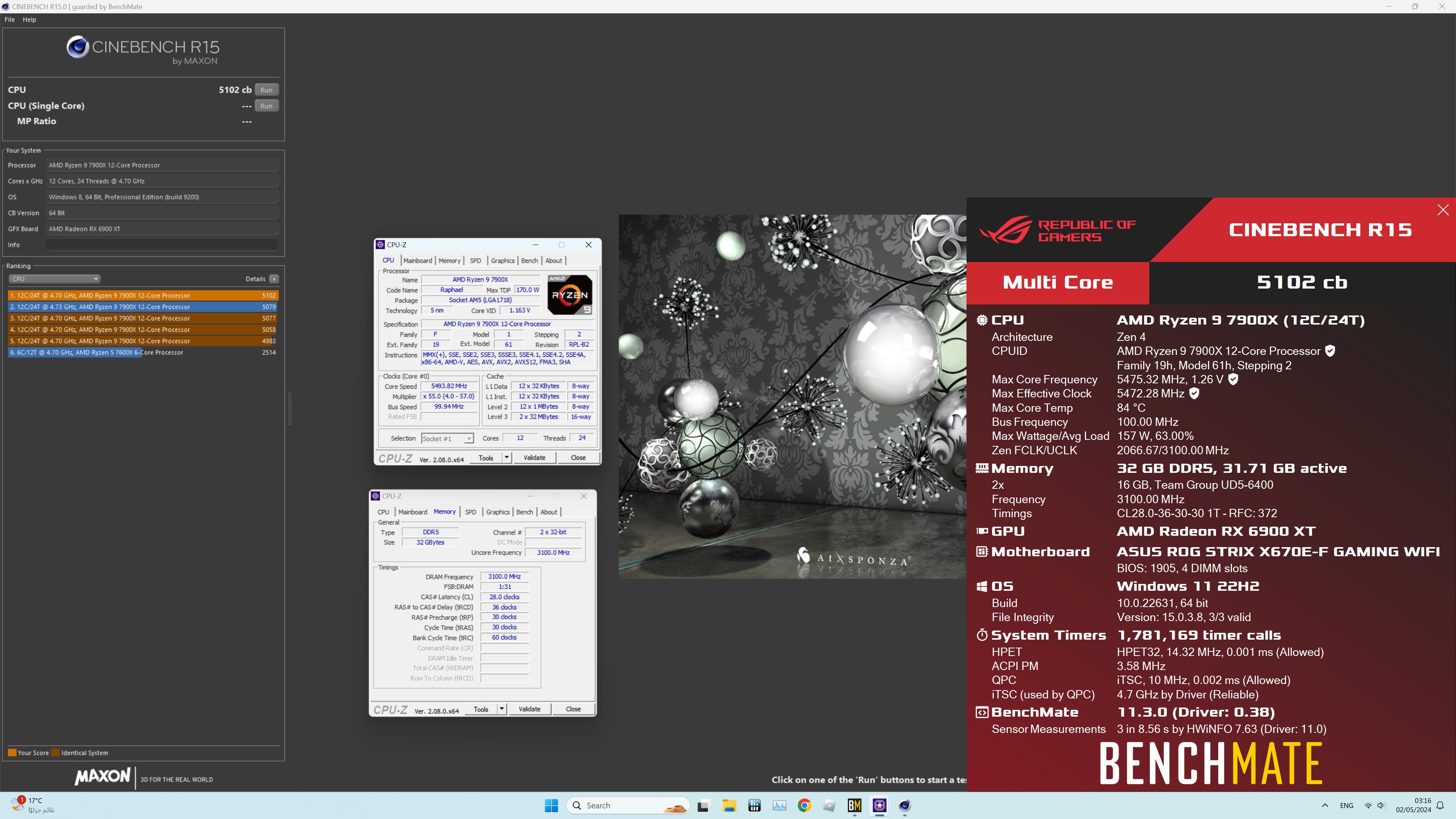
Task: Select the Ryzen 5 7600X ranking entry
Action: [x=143, y=352]
